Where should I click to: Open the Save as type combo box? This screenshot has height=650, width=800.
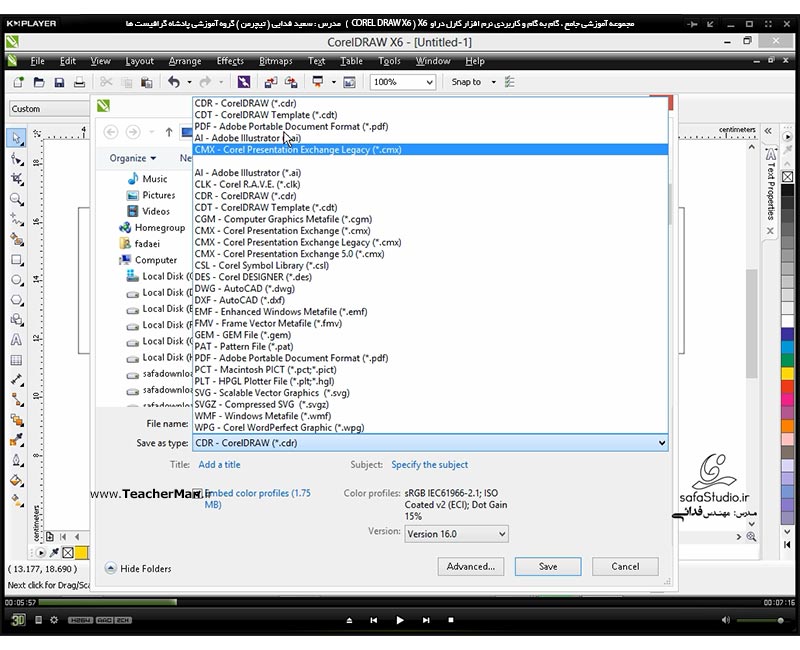click(430, 443)
